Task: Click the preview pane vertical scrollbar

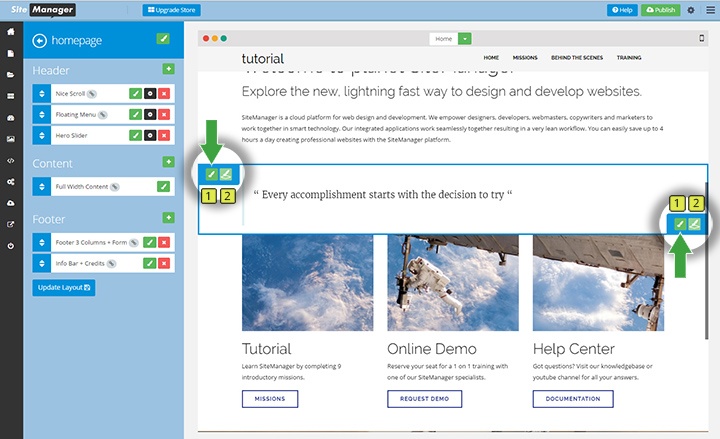Action: click(706, 261)
